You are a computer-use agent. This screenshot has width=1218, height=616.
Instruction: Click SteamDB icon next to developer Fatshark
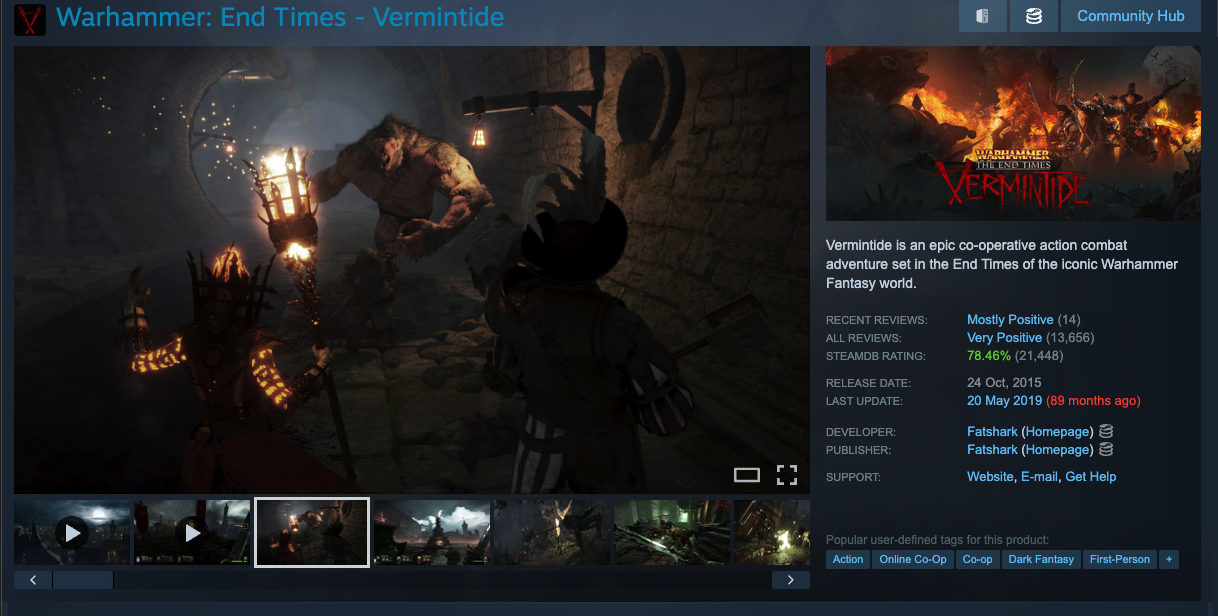point(1106,431)
